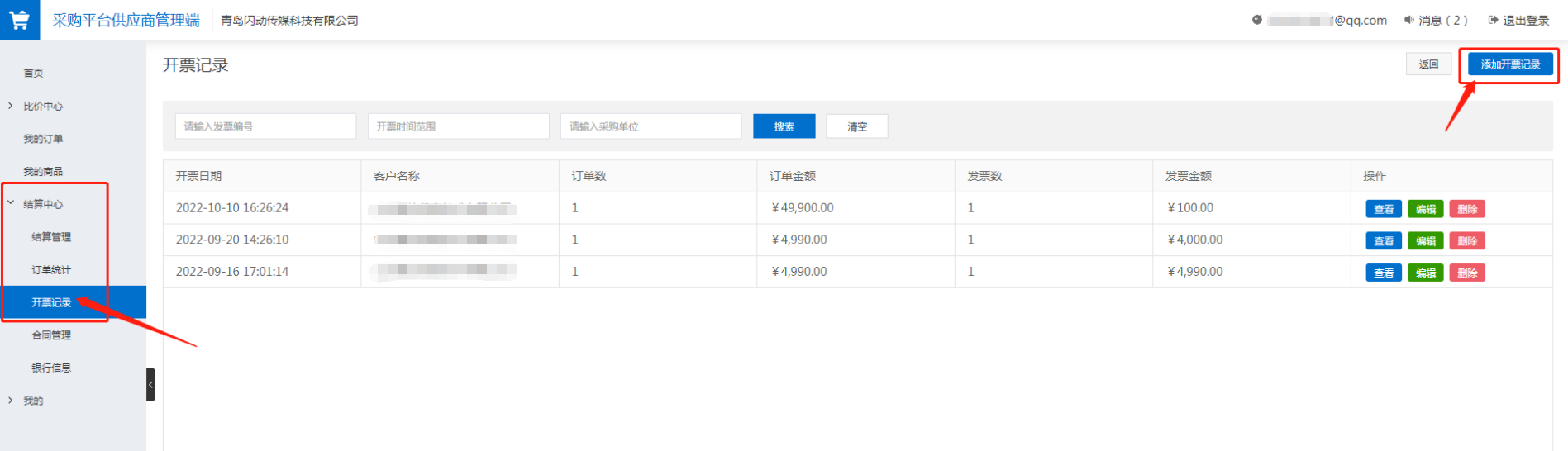This screenshot has width=1568, height=451.
Task: Click the 开票记录 page heading
Action: point(195,65)
